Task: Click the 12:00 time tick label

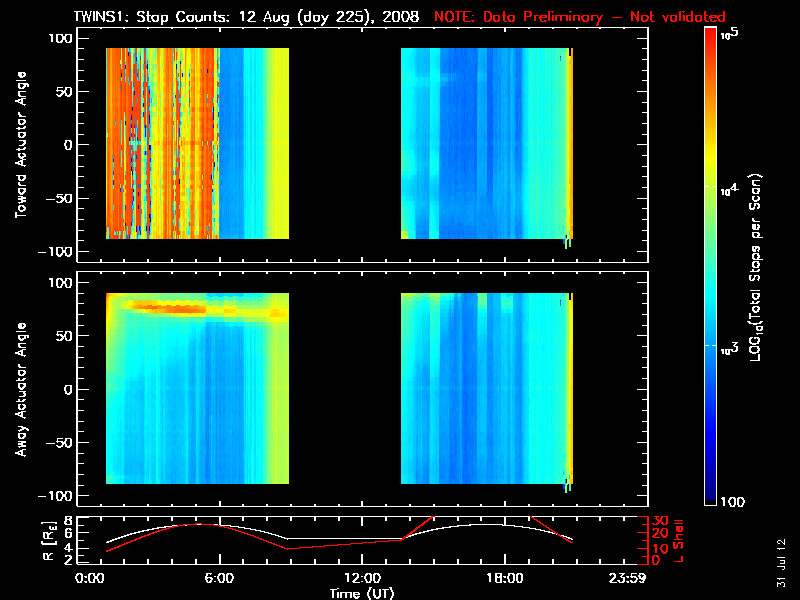Action: pos(362,579)
